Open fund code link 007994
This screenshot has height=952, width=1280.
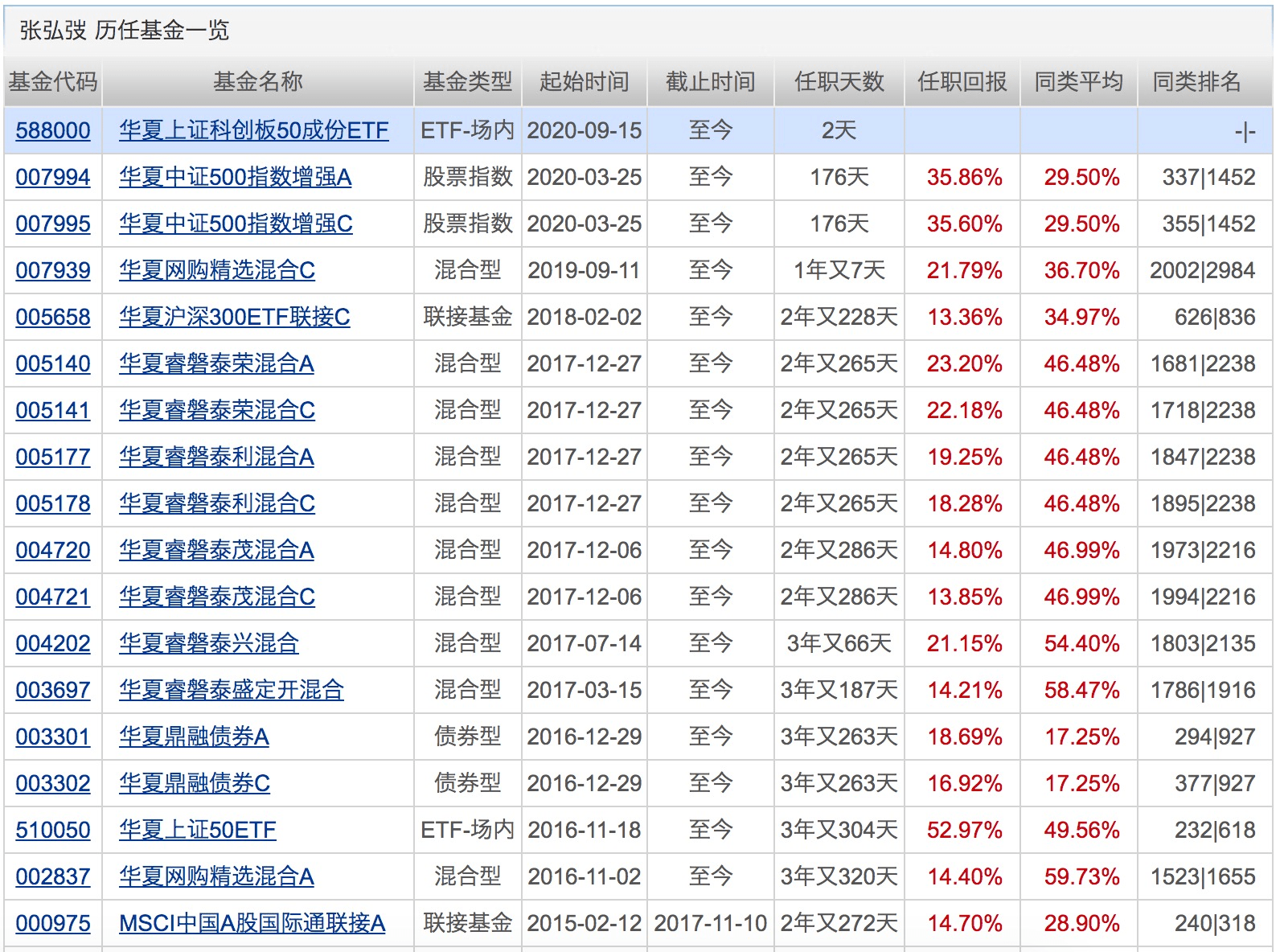pos(53,177)
